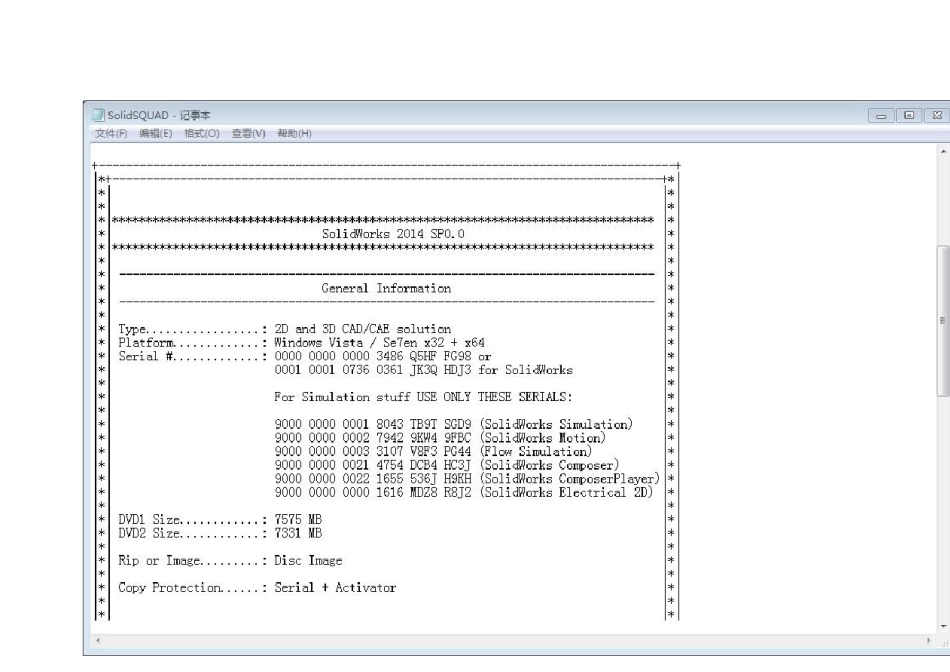
Task: Click the "Serial #" field label
Action: (x=146, y=356)
